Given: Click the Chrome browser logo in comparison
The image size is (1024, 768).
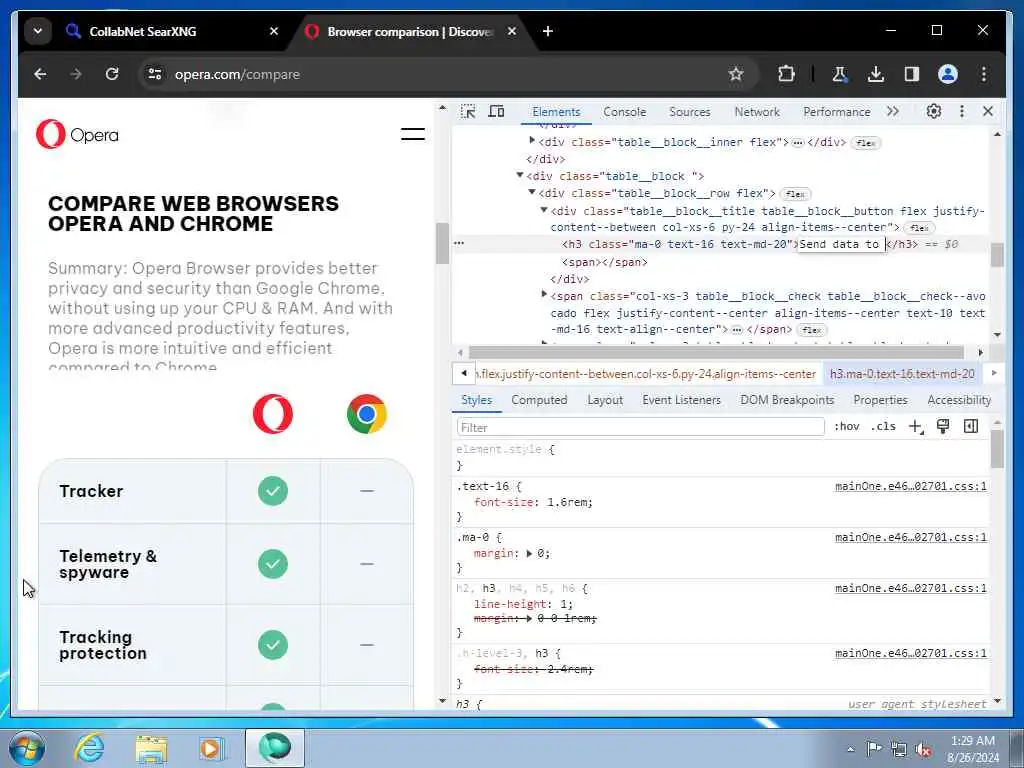Looking at the screenshot, I should click(366, 413).
